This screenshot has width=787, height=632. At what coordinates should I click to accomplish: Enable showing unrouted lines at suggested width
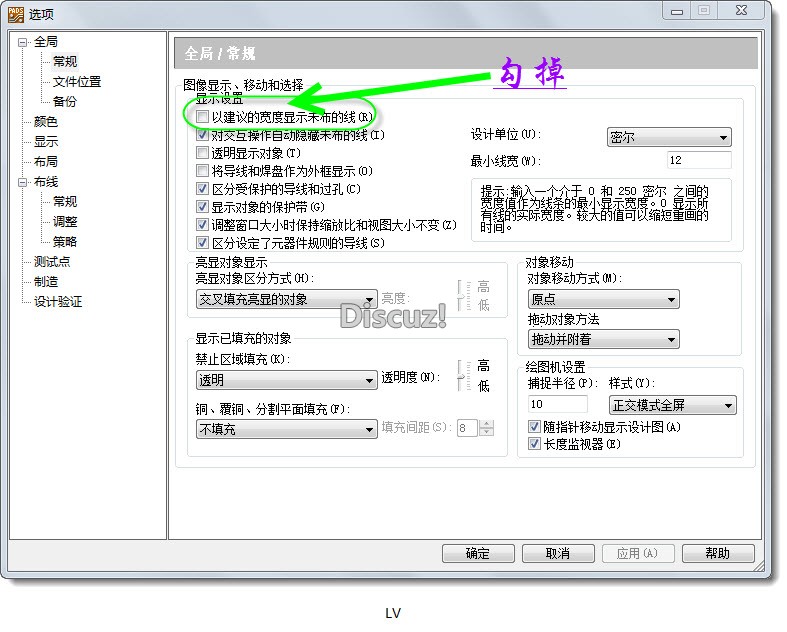(202, 117)
